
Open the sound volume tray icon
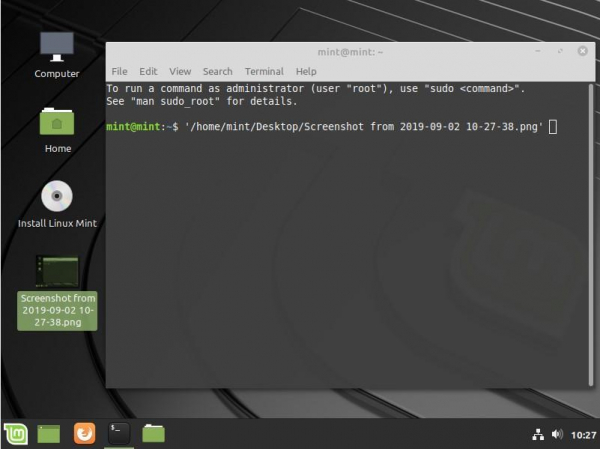(x=557, y=434)
